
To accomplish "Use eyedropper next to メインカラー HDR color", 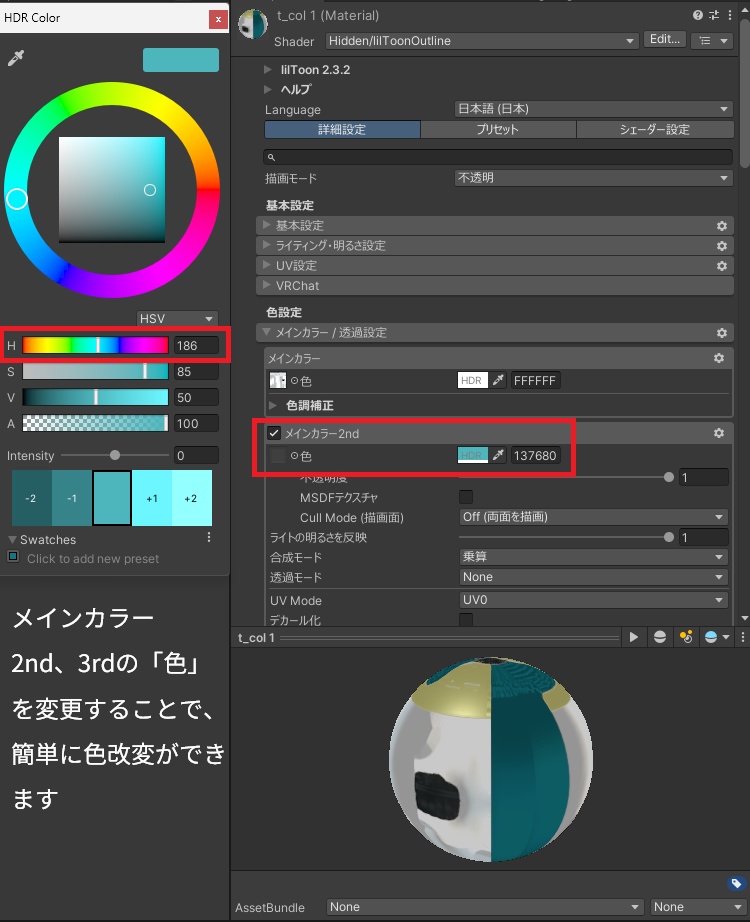I will 498,380.
